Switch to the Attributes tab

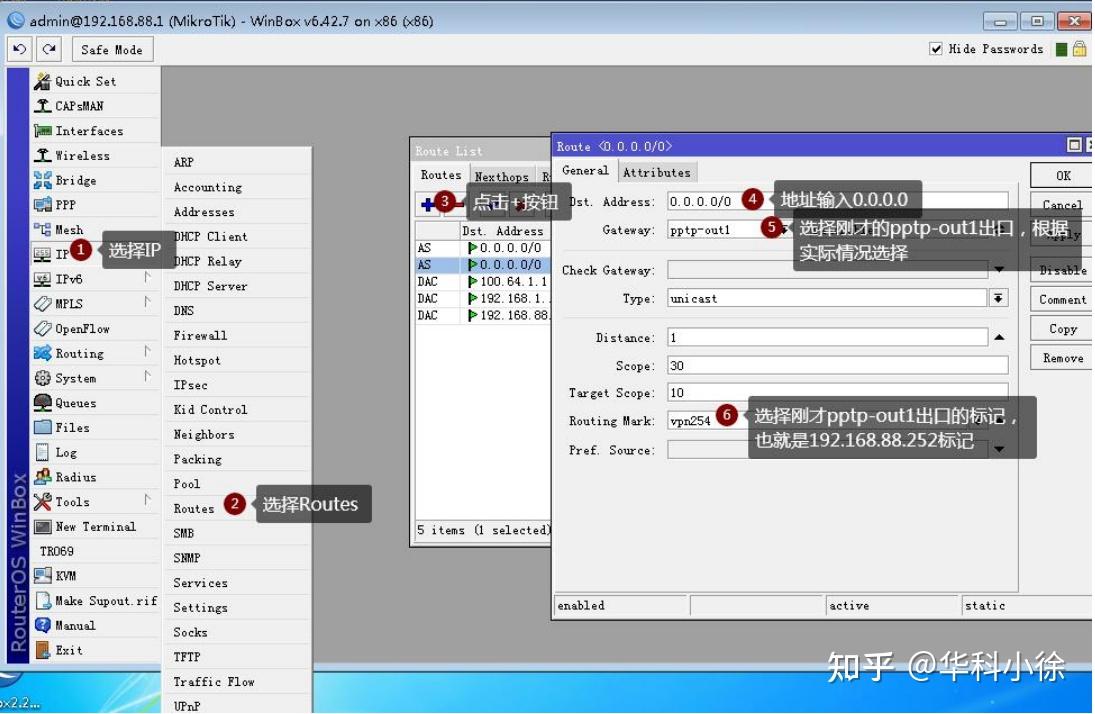coord(656,173)
